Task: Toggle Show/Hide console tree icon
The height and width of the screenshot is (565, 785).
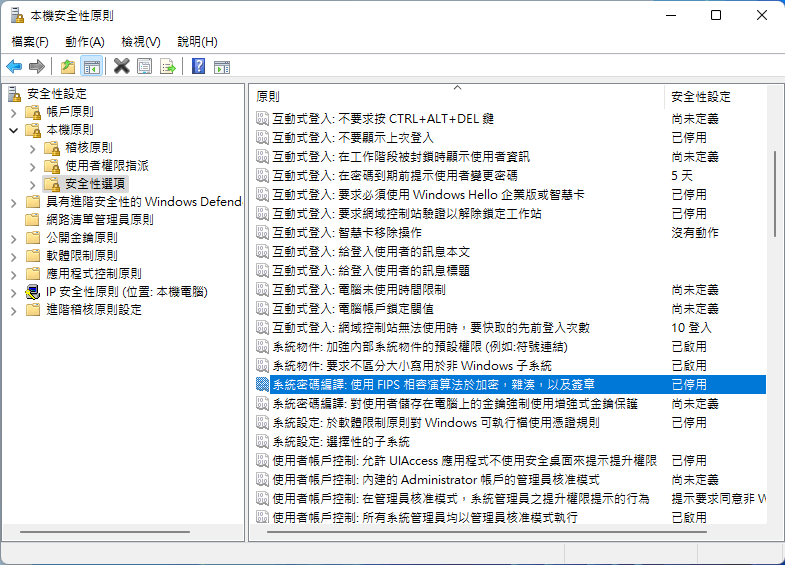Action: coord(92,66)
